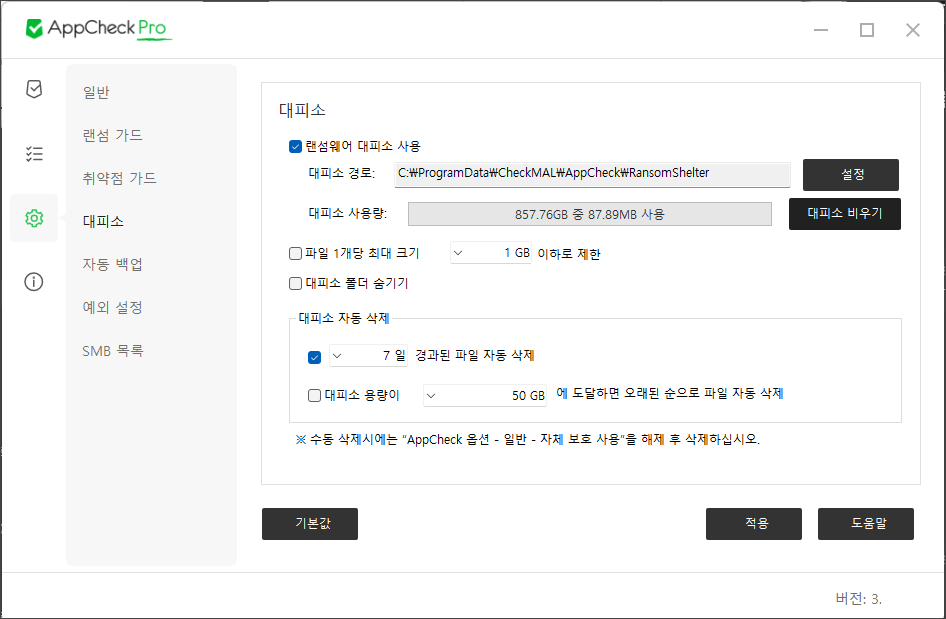Open the shield protection status sidebar icon
This screenshot has height=619, width=946.
(34, 90)
